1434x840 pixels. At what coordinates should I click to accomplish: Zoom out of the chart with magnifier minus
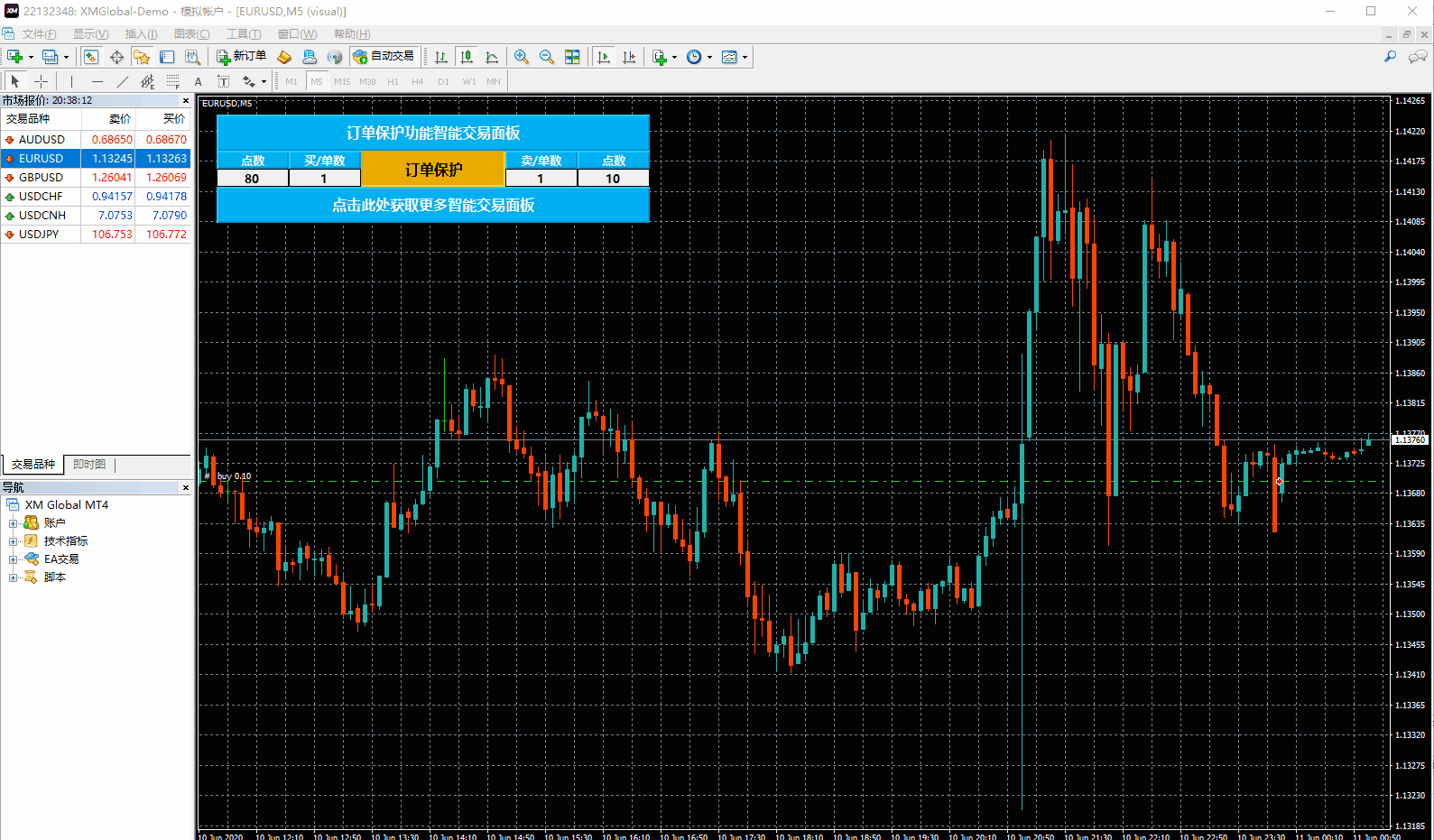click(547, 57)
